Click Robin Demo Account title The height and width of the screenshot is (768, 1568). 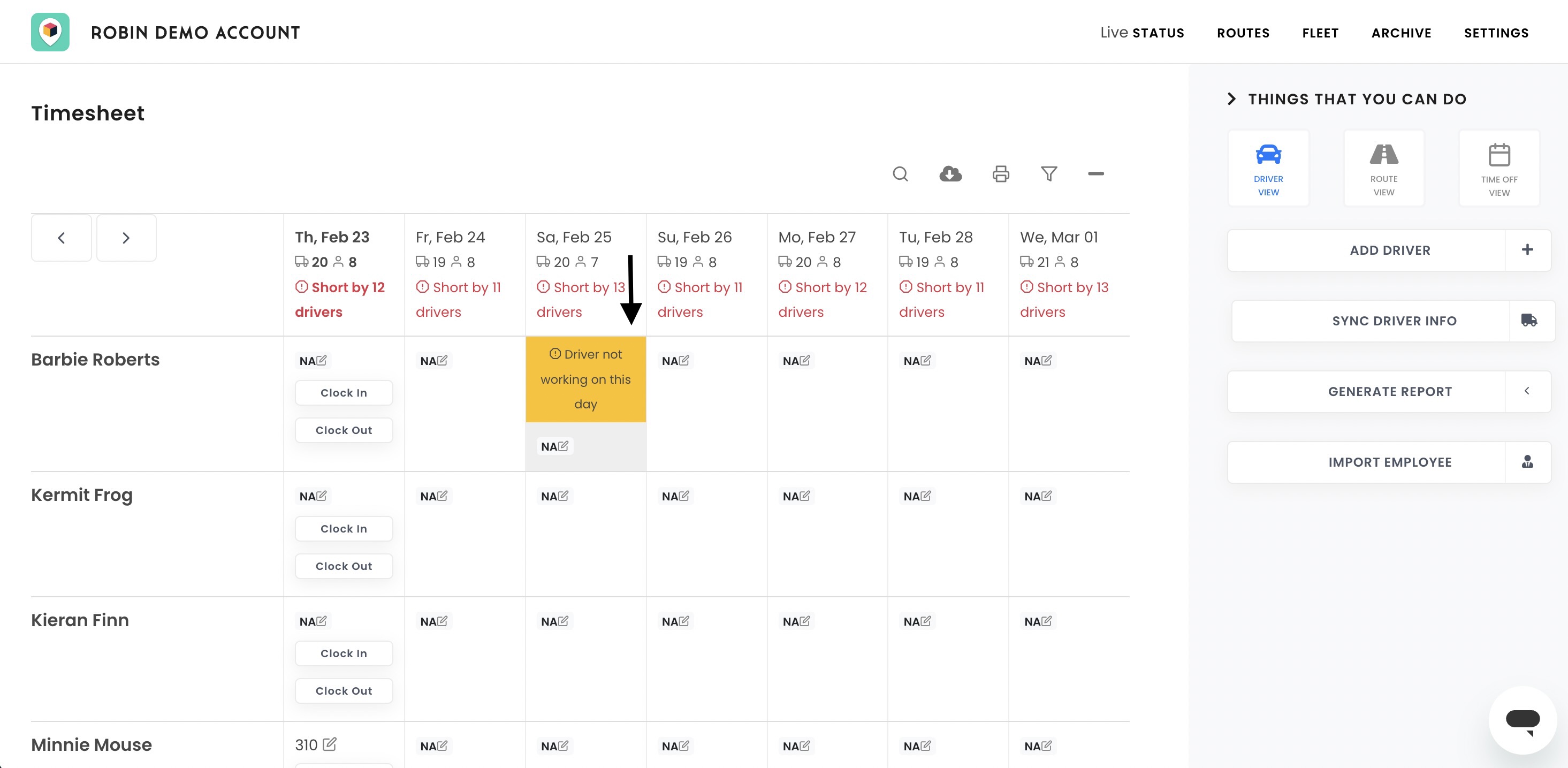pos(195,33)
